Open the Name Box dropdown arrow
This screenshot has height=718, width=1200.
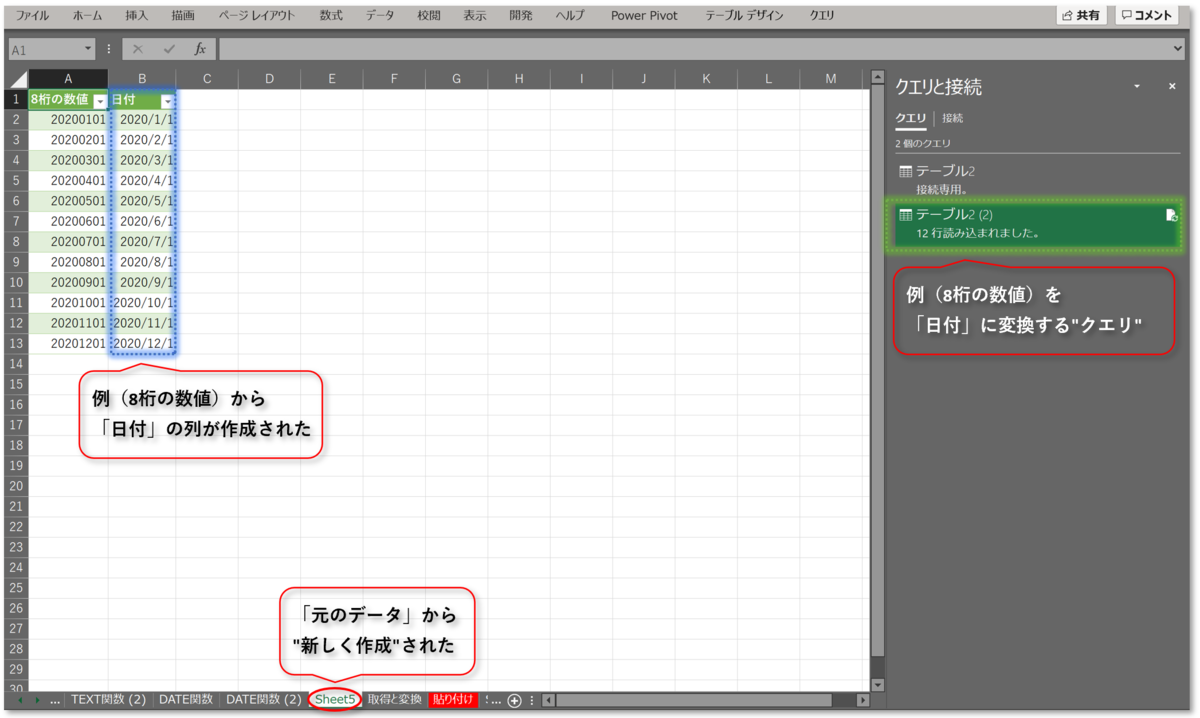pos(89,48)
